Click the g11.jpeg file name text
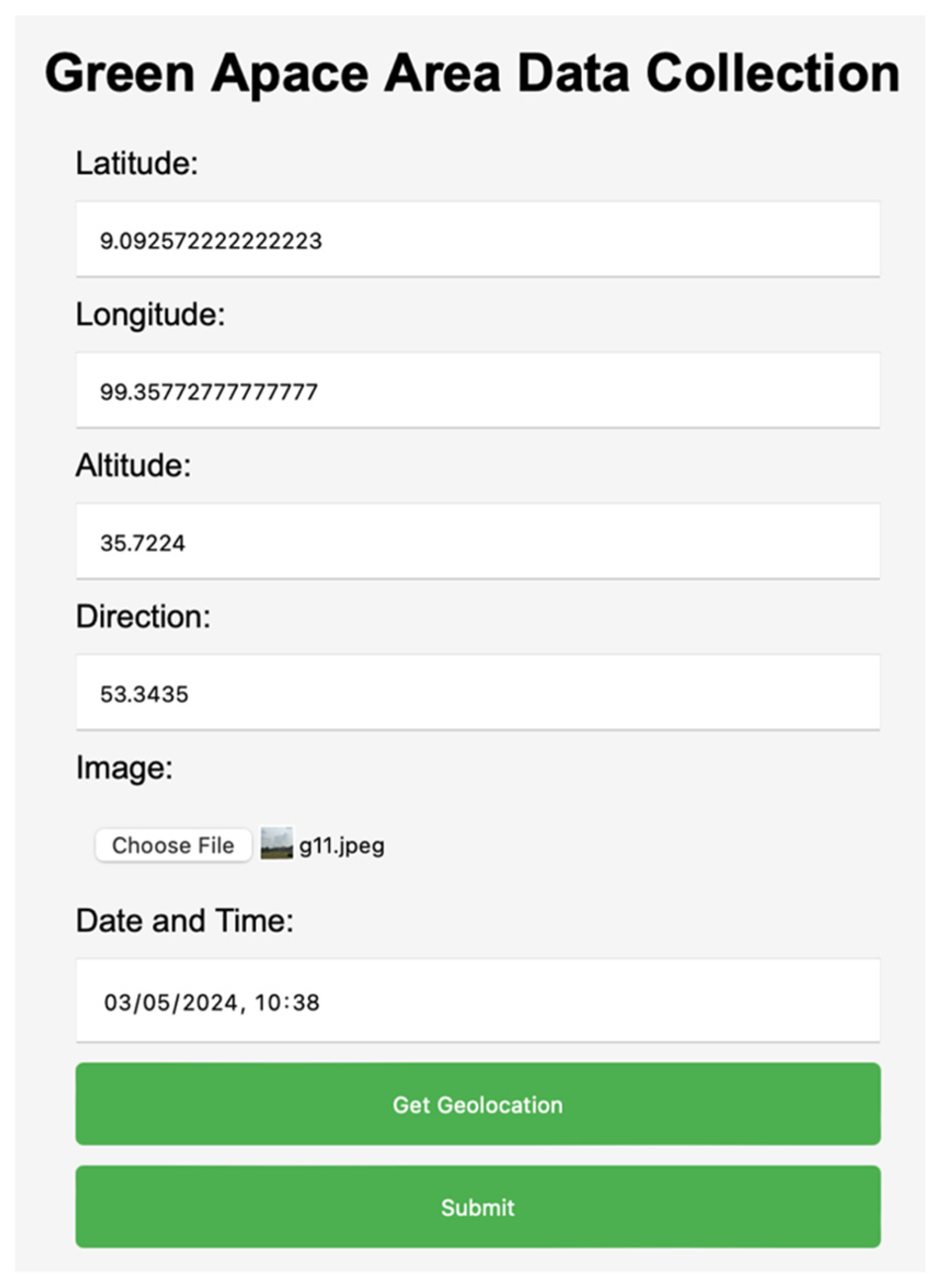The height and width of the screenshot is (1288, 940). (342, 846)
